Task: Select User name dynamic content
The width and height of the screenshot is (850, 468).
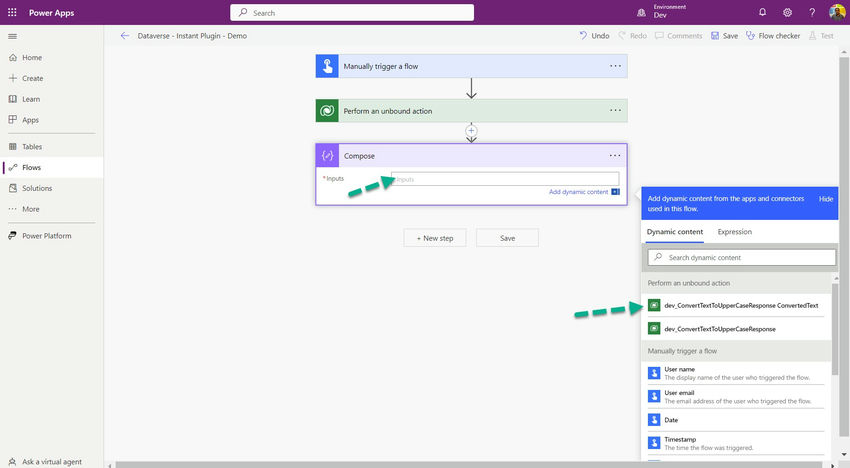Action: [x=736, y=373]
